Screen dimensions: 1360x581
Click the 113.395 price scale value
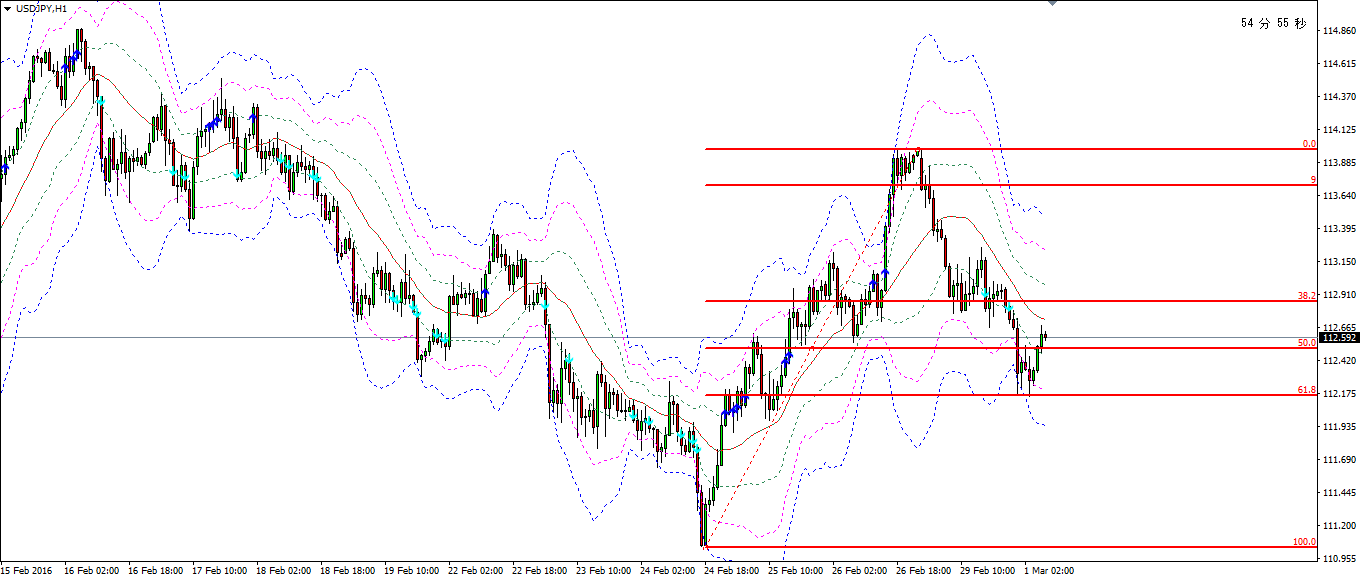coord(1339,229)
